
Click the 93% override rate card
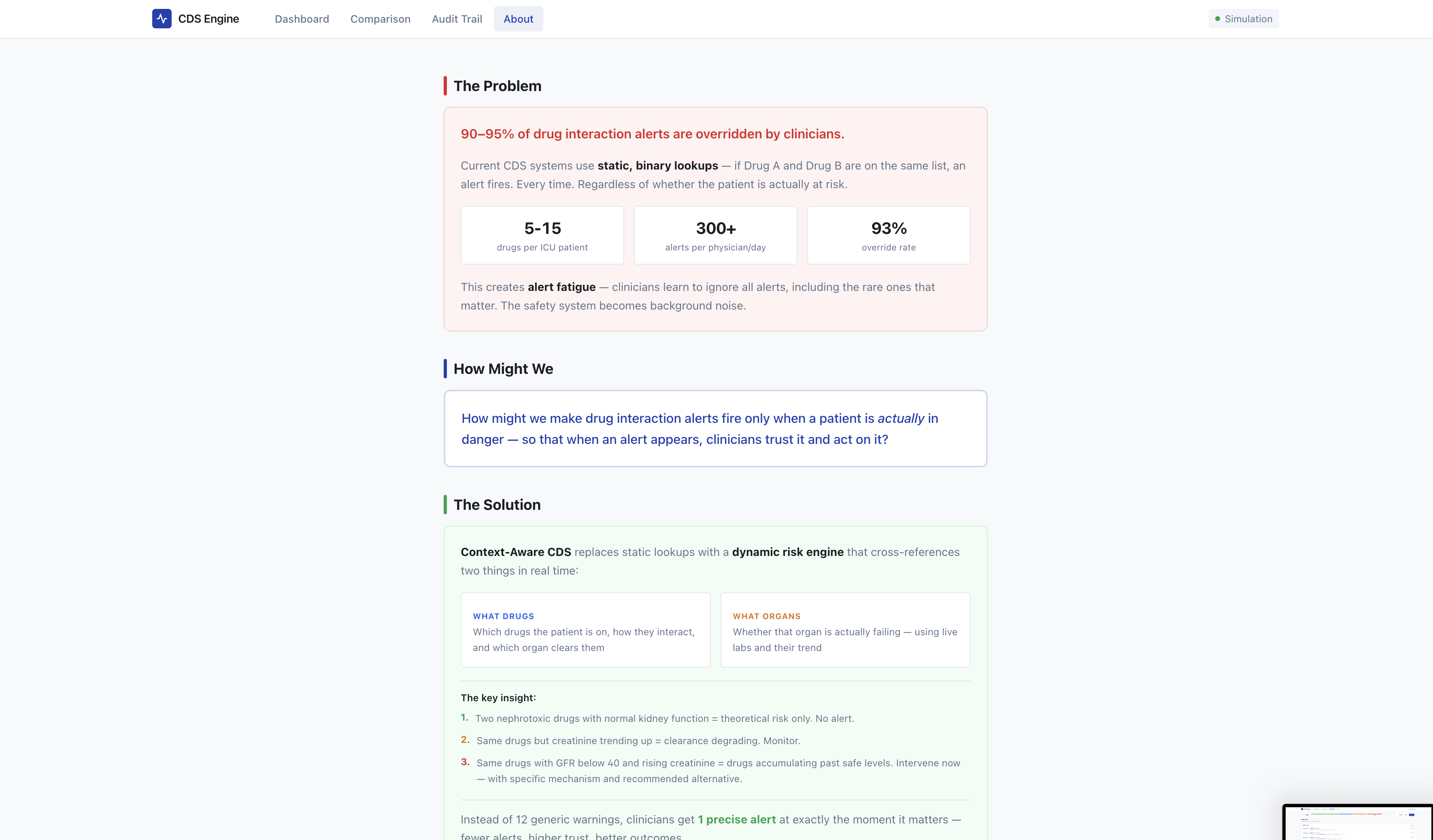tap(888, 235)
